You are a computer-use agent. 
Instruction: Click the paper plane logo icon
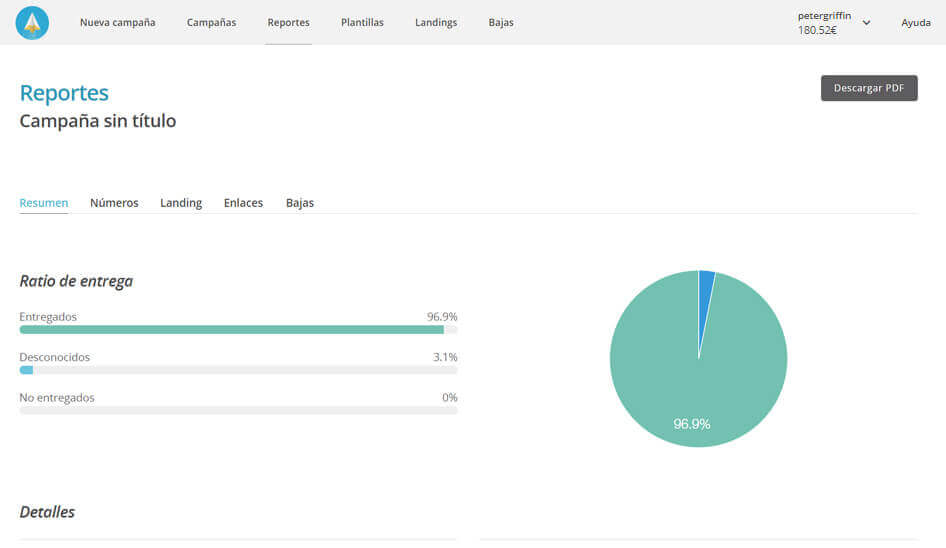pos(32,22)
